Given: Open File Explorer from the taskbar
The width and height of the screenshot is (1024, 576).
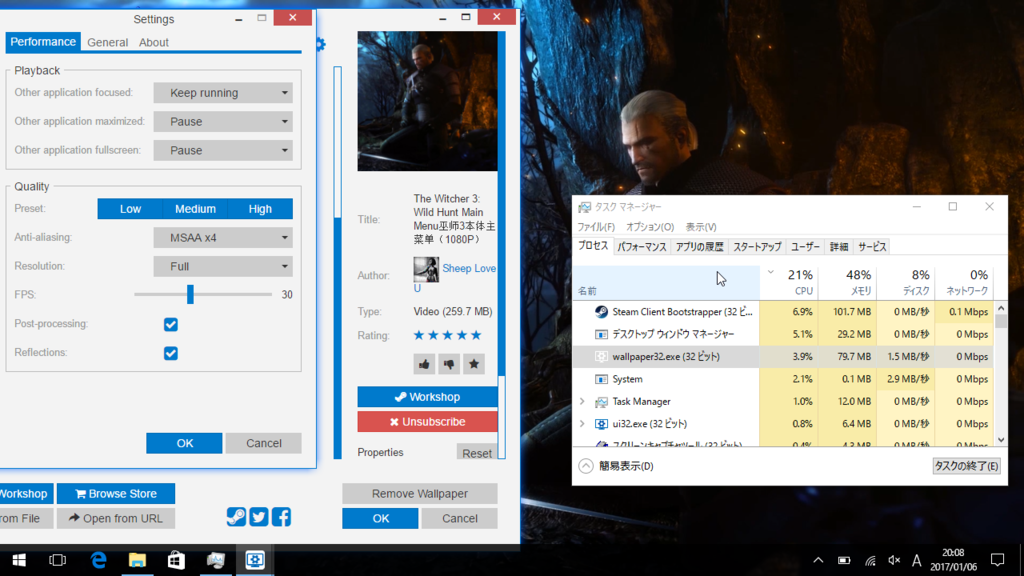Looking at the screenshot, I should 137,560.
